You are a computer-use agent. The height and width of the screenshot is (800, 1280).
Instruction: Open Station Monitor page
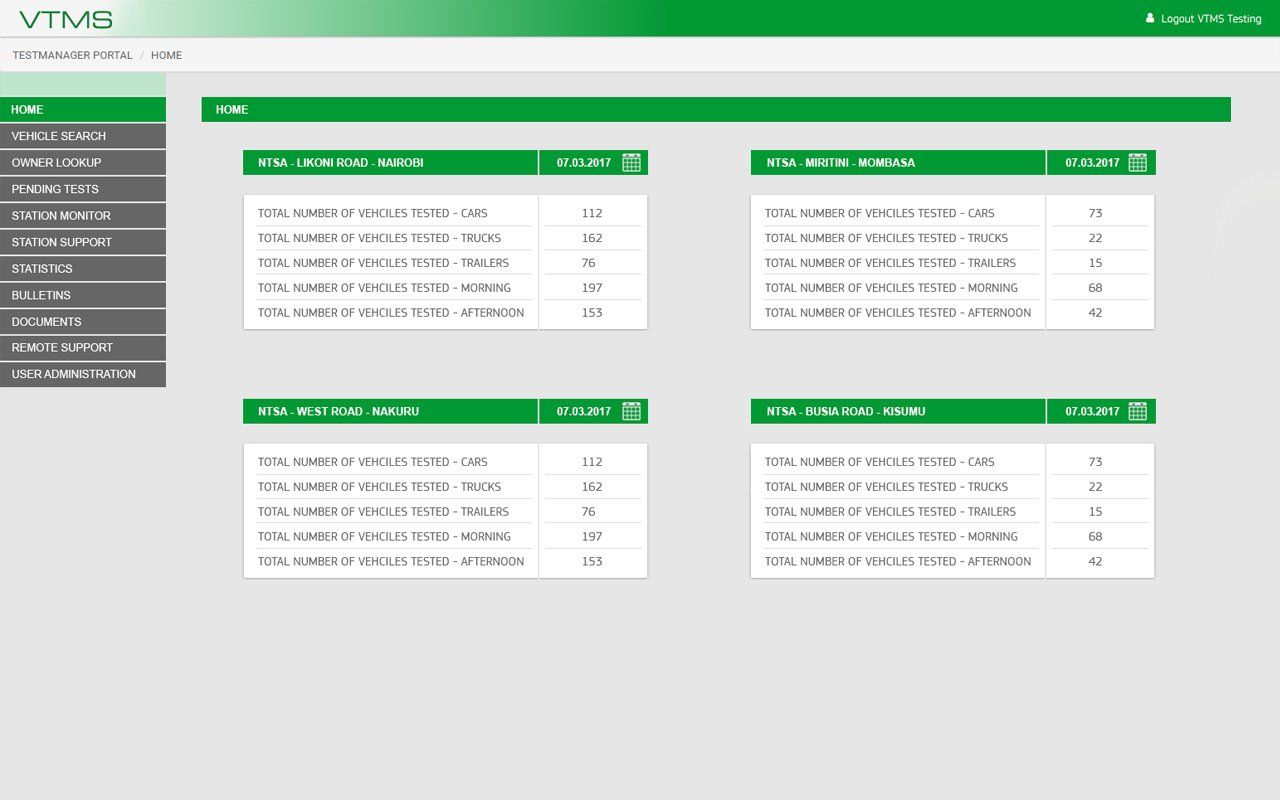click(x=83, y=215)
